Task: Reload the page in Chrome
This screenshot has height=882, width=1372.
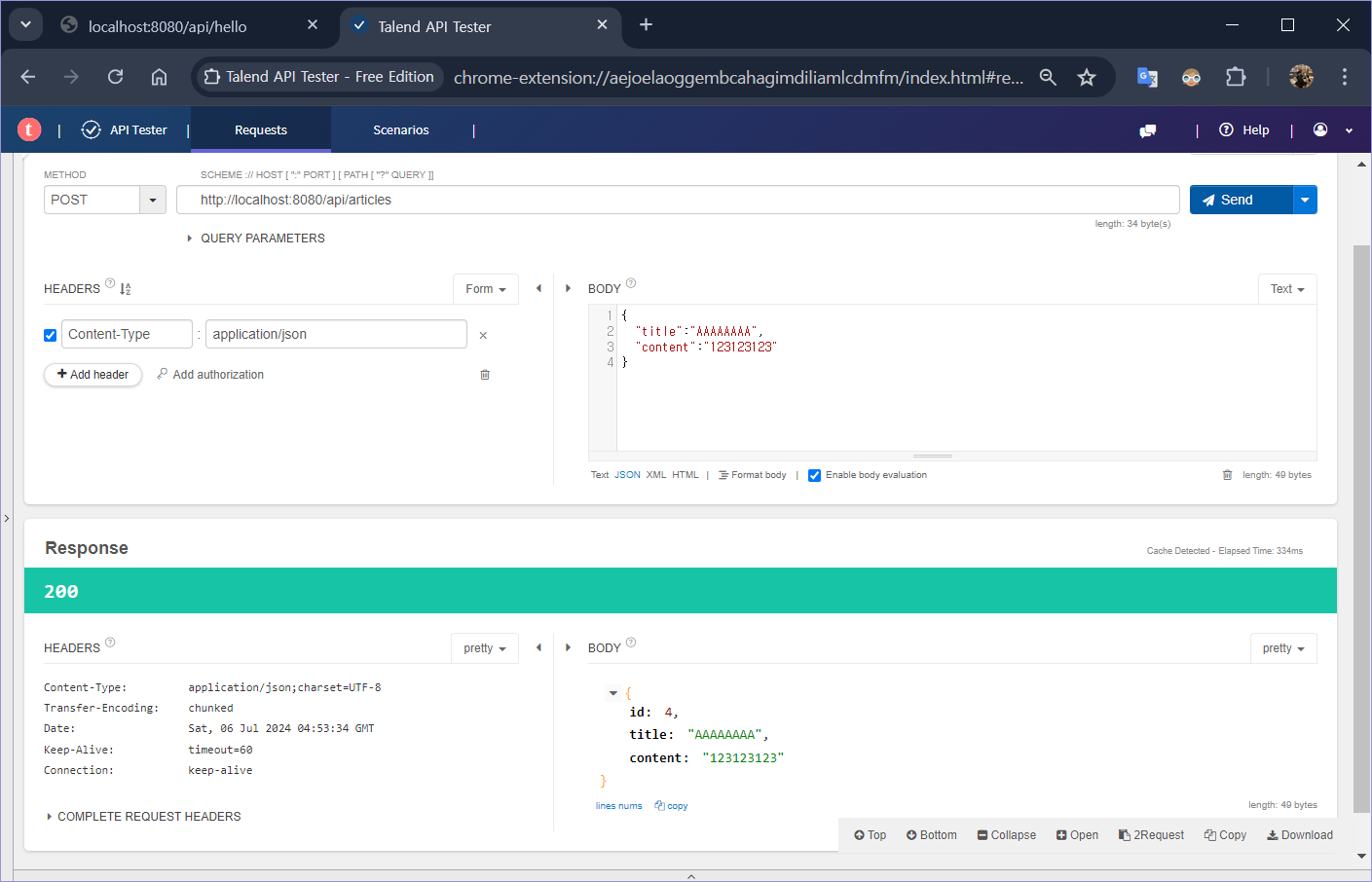Action: [x=115, y=77]
